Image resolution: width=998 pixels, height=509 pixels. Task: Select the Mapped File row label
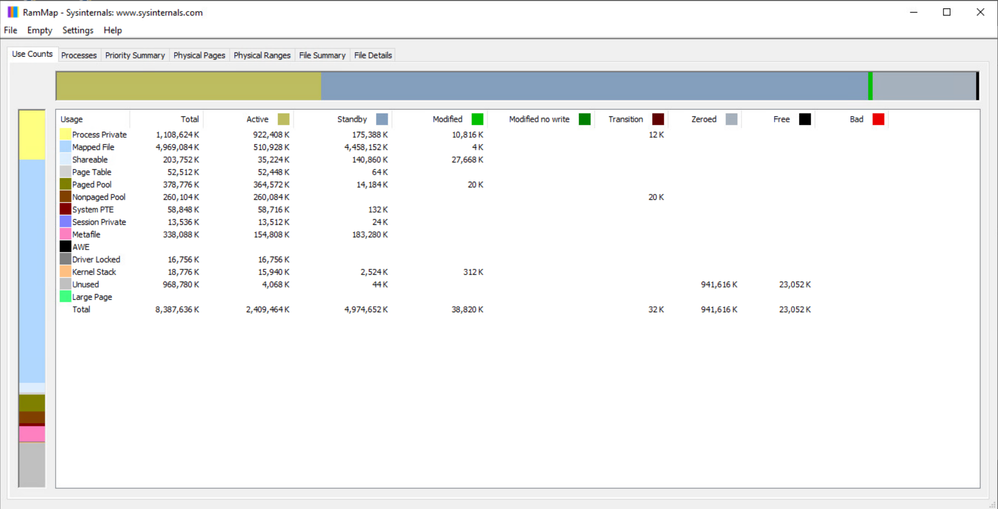tap(94, 147)
